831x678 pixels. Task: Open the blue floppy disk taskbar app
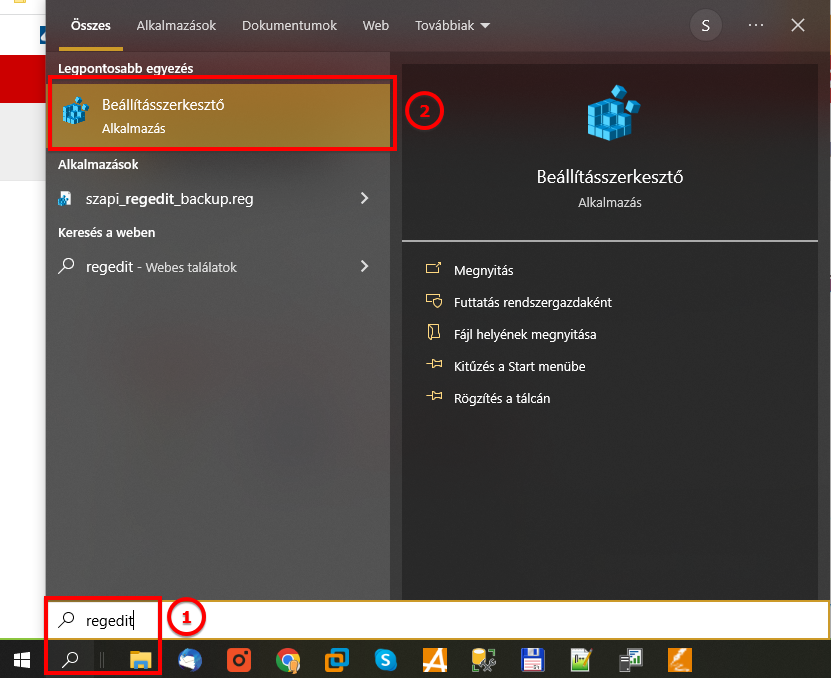click(533, 659)
